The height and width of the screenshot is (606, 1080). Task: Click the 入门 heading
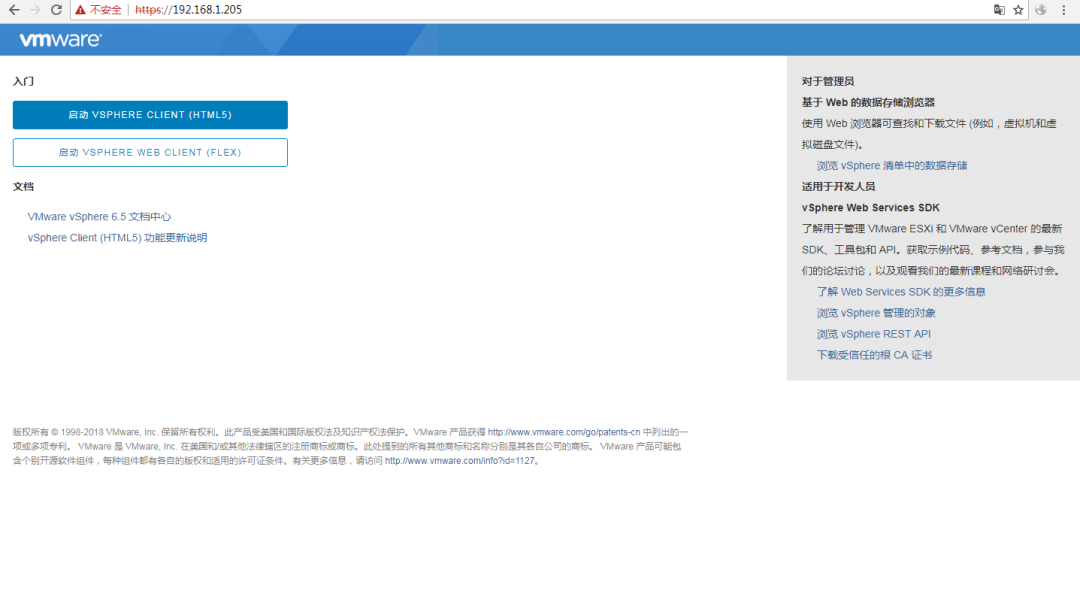(x=23, y=81)
